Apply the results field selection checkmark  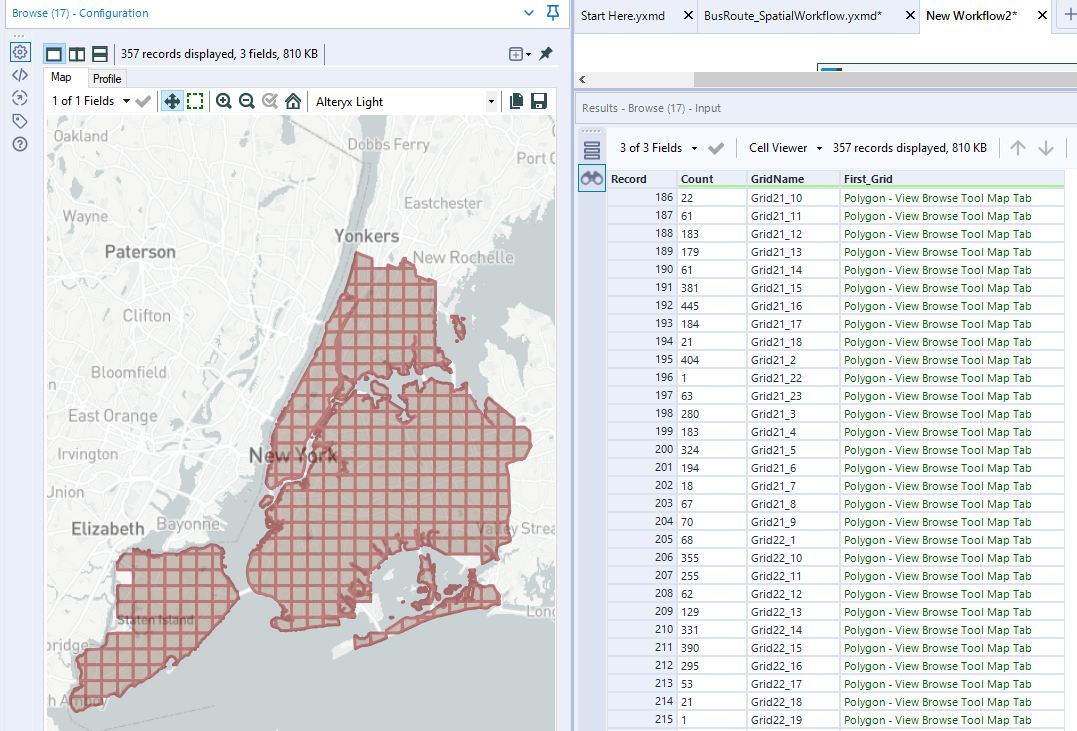(x=716, y=148)
